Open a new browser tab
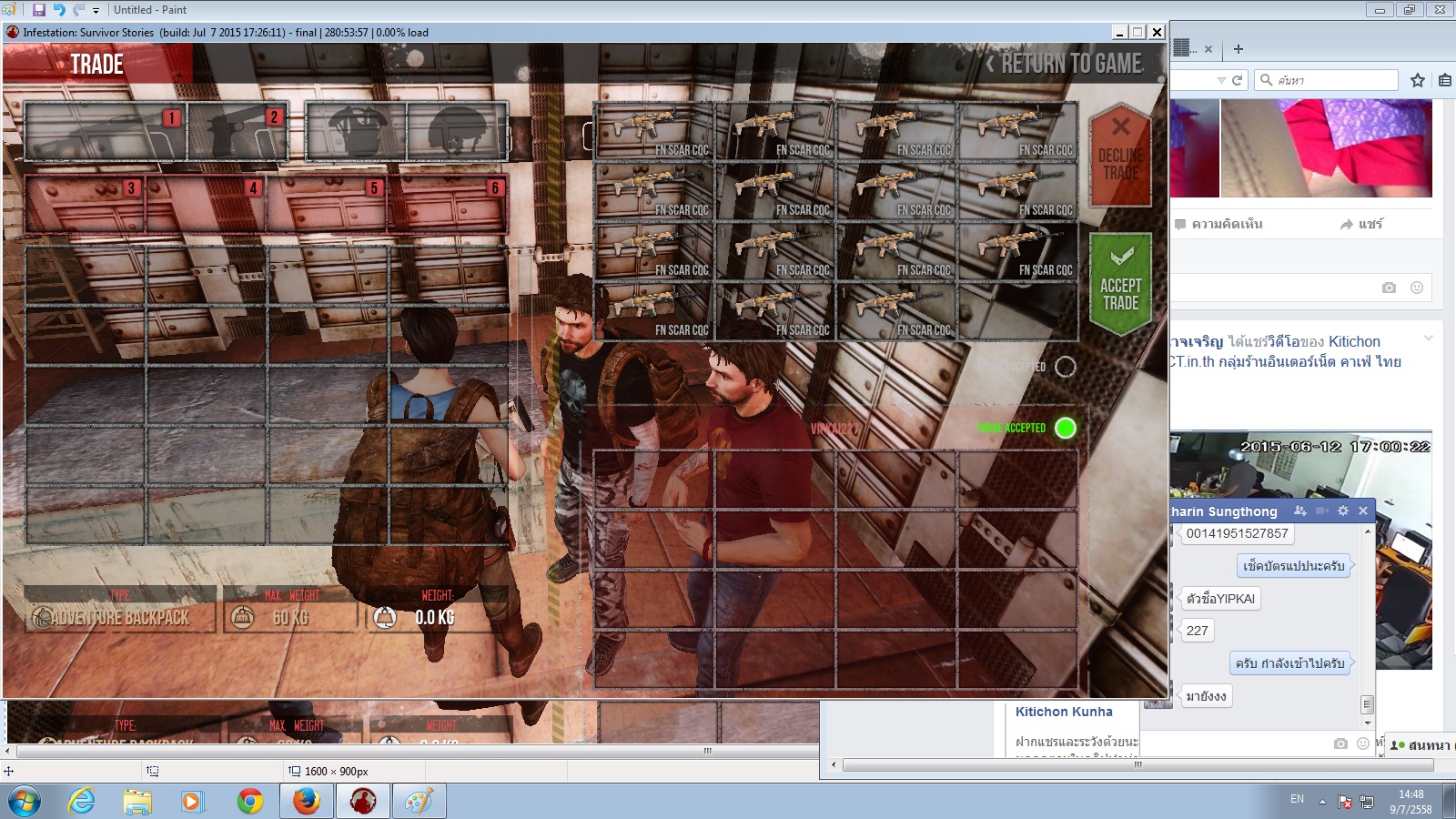Viewport: 1456px width, 819px height. click(1238, 49)
